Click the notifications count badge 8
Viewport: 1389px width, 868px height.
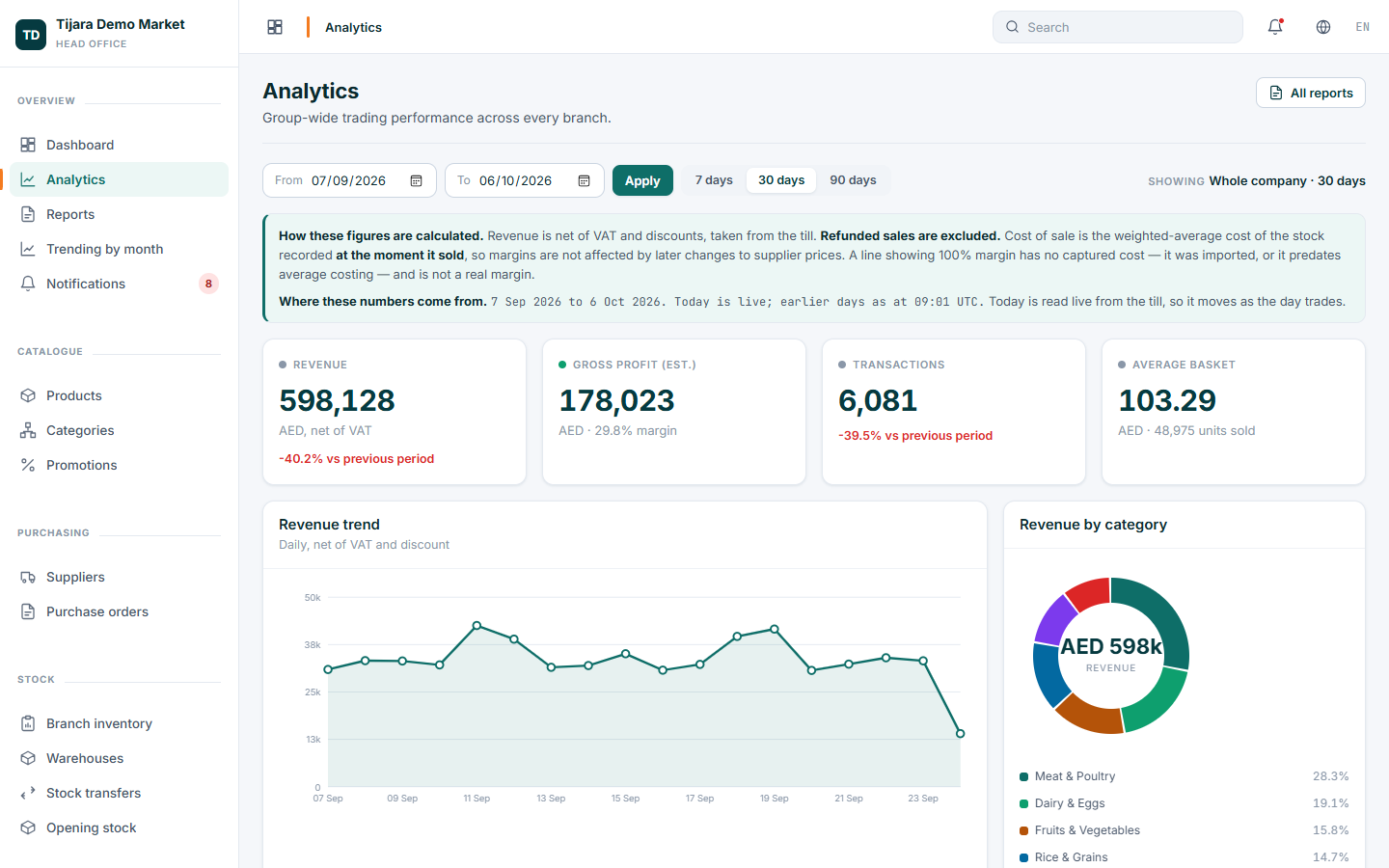pyautogui.click(x=208, y=284)
